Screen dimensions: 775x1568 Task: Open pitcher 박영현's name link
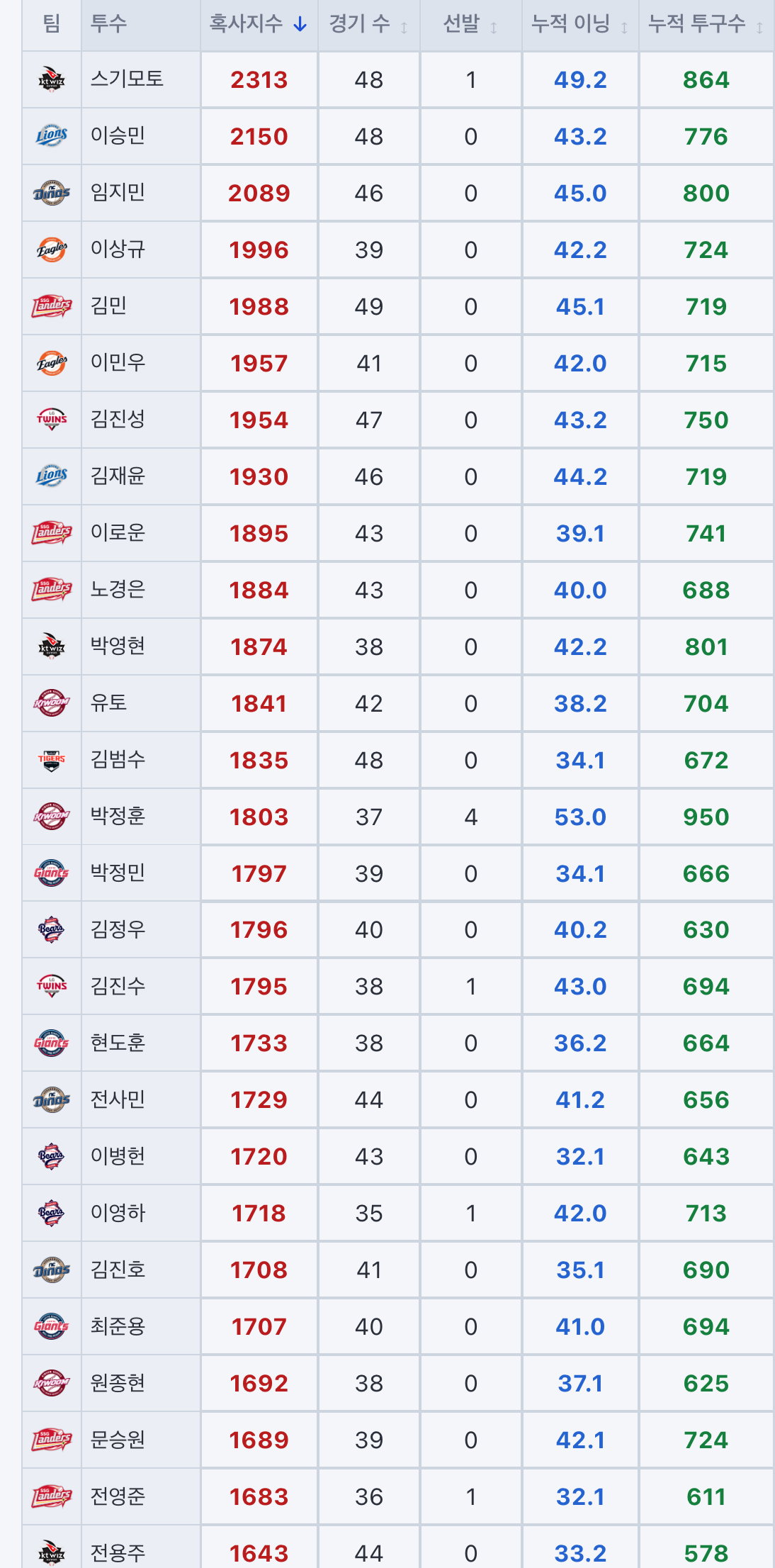[x=118, y=646]
